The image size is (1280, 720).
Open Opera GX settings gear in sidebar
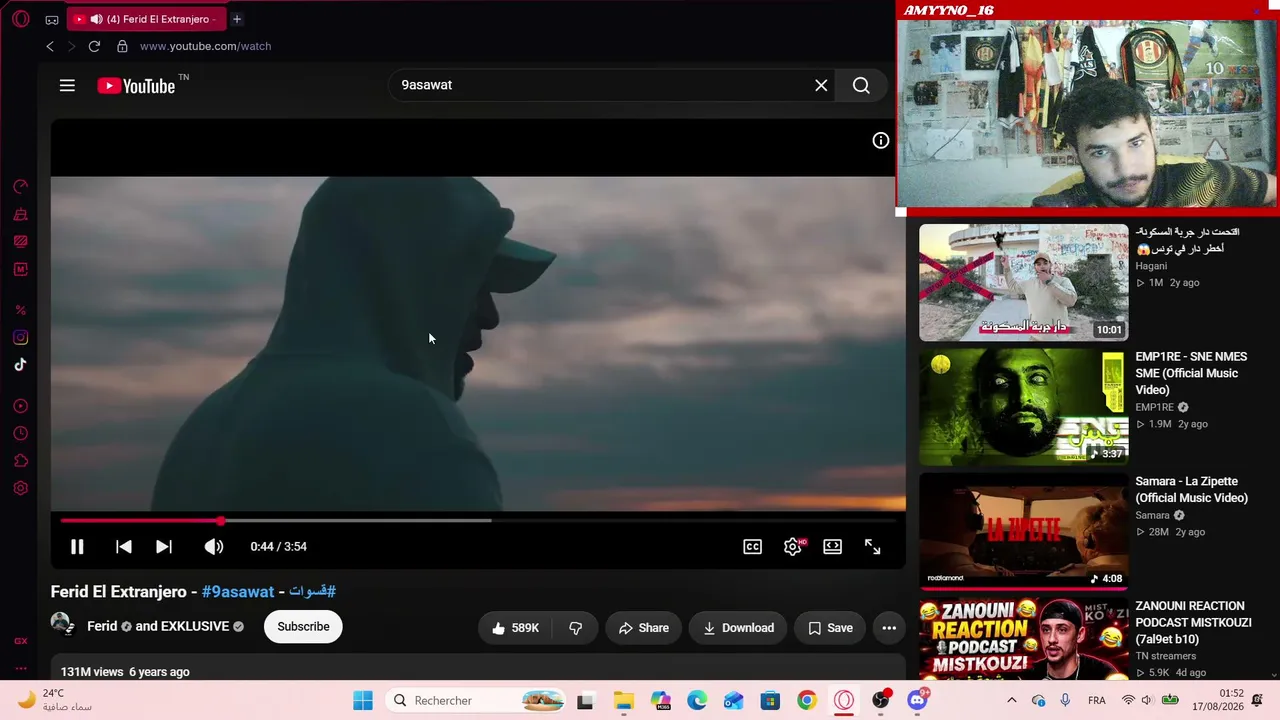pyautogui.click(x=20, y=488)
